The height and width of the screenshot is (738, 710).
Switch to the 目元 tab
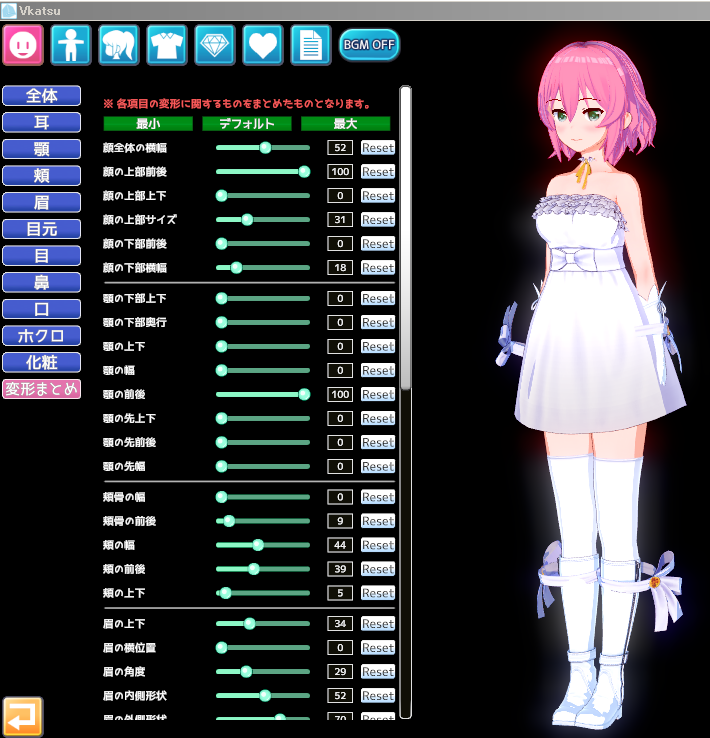point(41,229)
